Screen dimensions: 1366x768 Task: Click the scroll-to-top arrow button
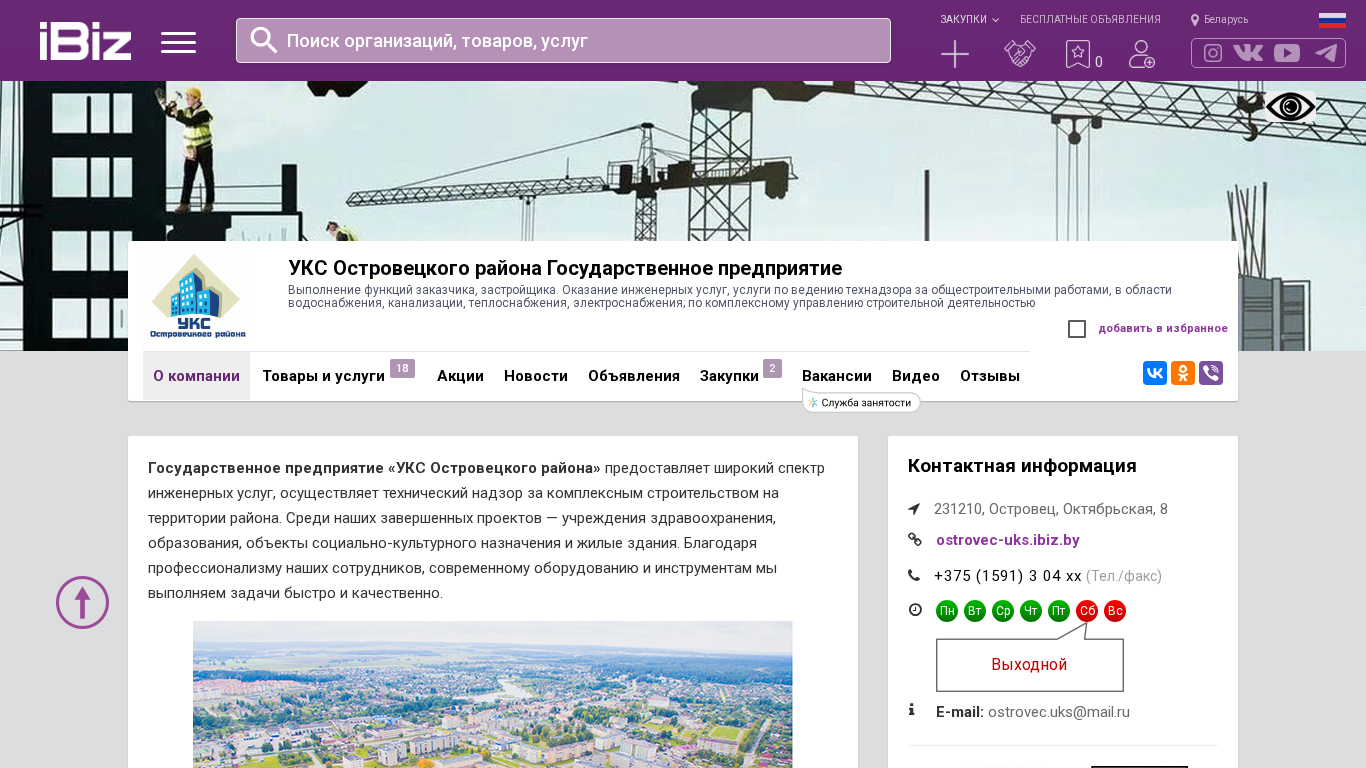[x=82, y=602]
